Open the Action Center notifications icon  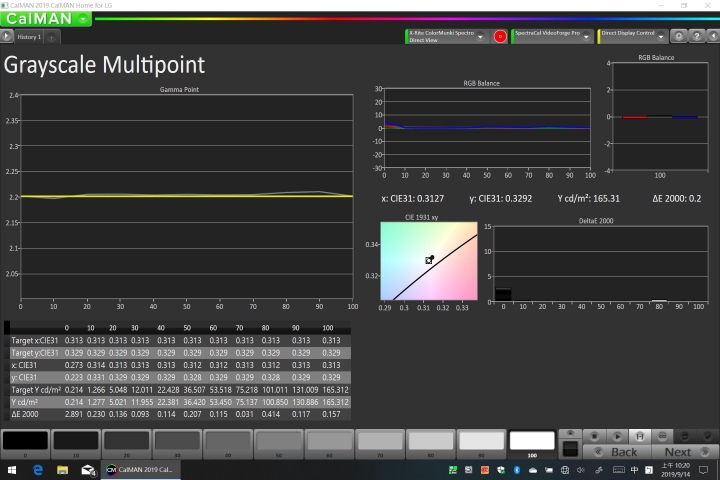coord(703,470)
